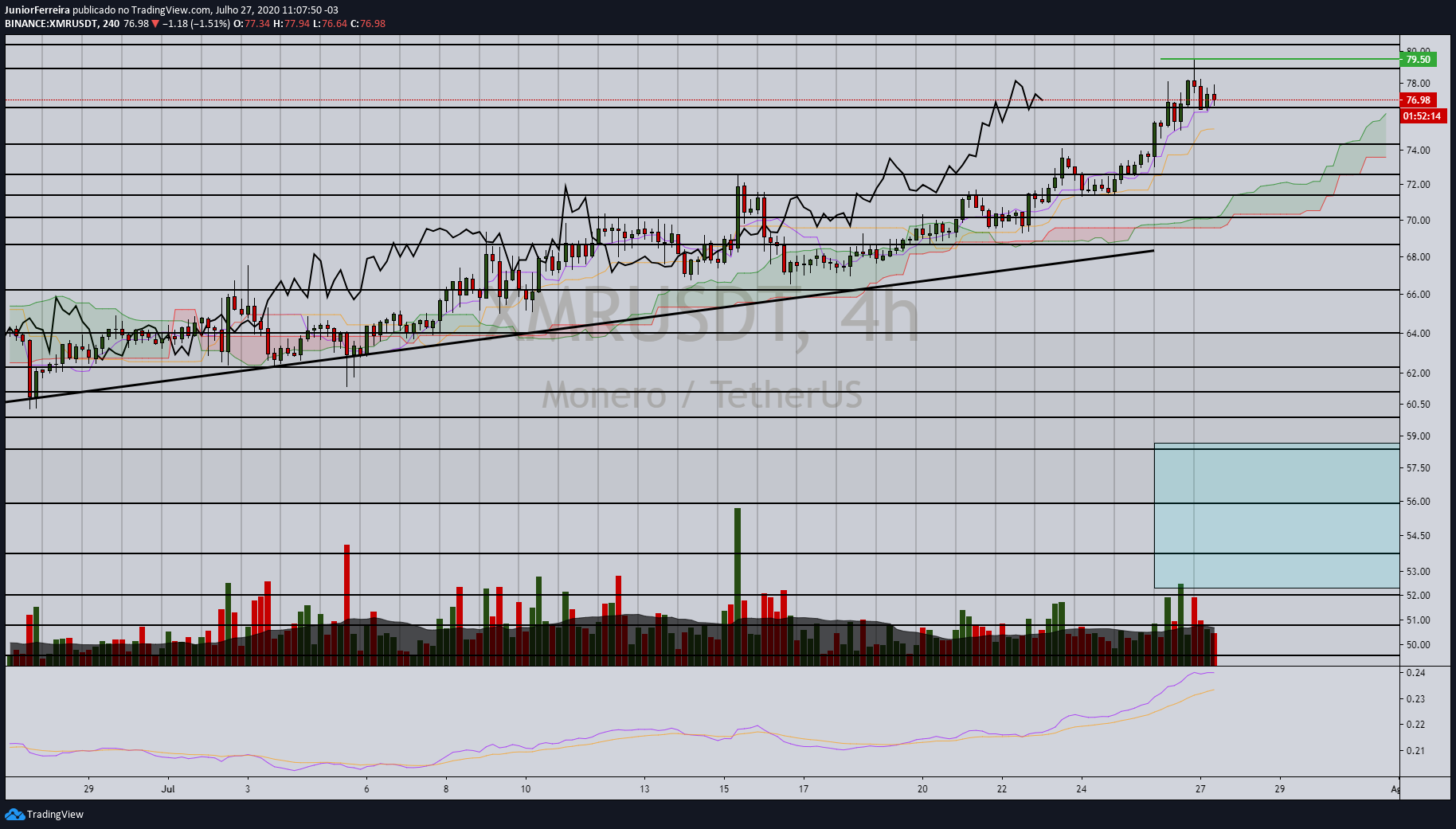Click the tall green volume bar
The height and width of the screenshot is (829, 1456).
tap(738, 586)
